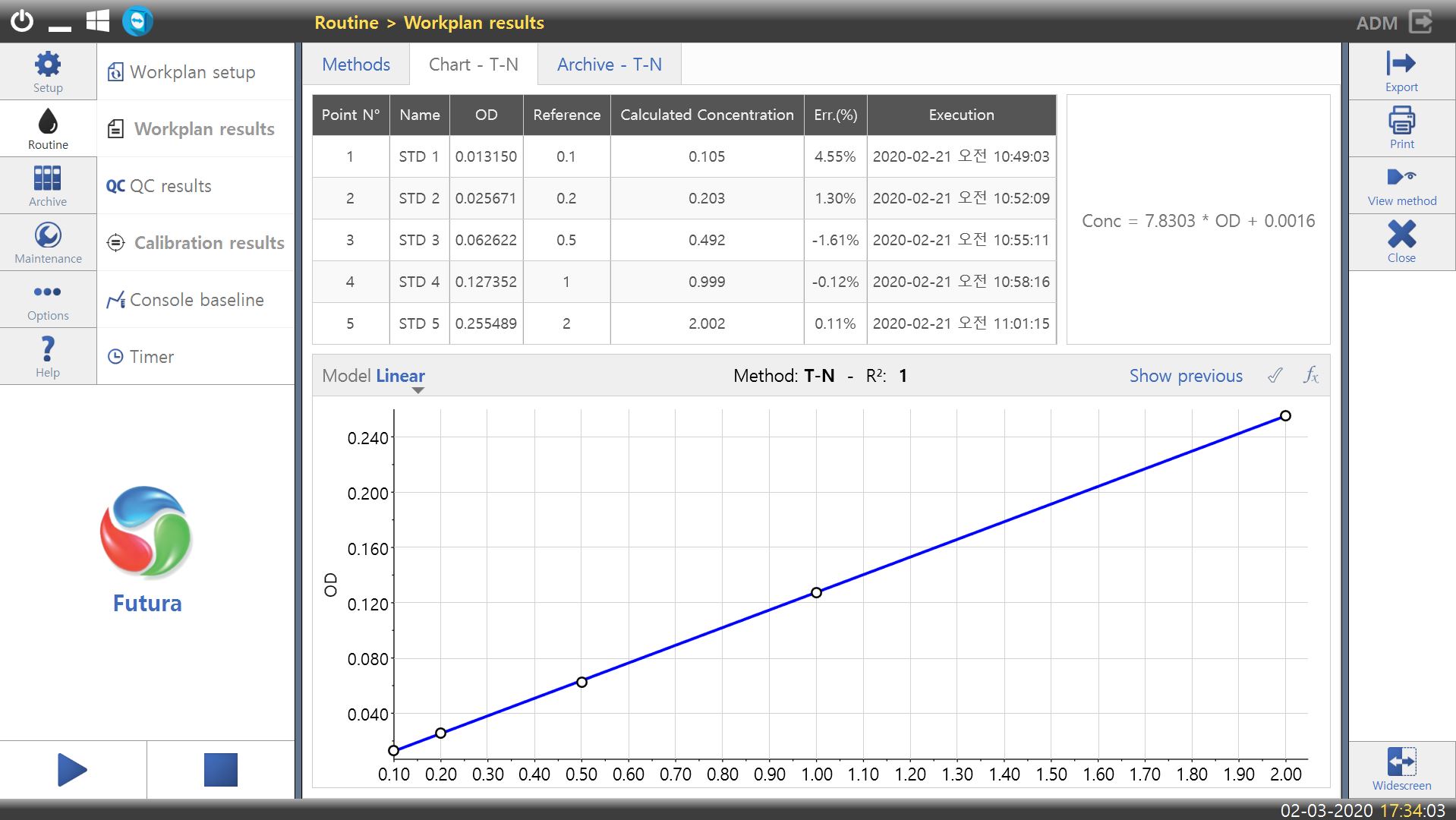Image resolution: width=1456 pixels, height=820 pixels.
Task: Minimize the application with the dash icon
Action: tap(60, 28)
